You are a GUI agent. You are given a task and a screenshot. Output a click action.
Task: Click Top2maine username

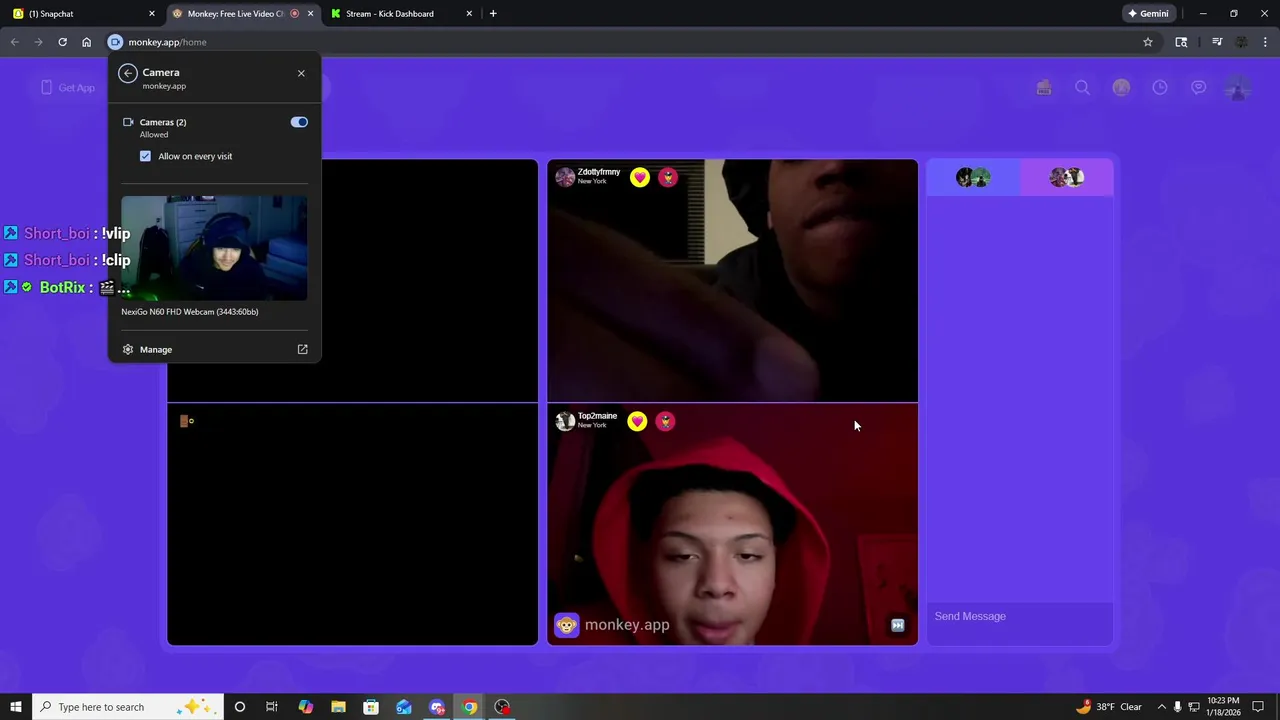pos(597,416)
